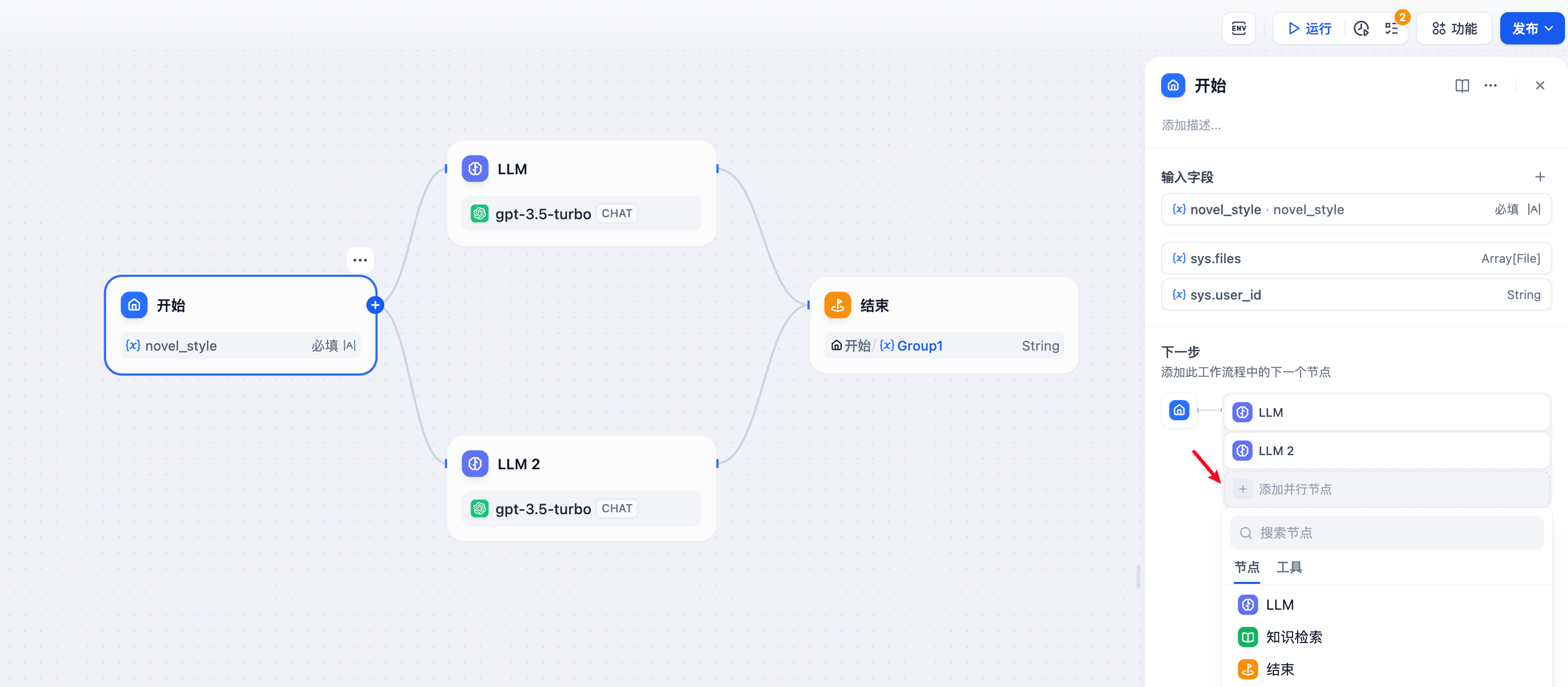1568x687 pixels.
Task: Expand the 发布 publish dropdown
Action: tap(1532, 29)
